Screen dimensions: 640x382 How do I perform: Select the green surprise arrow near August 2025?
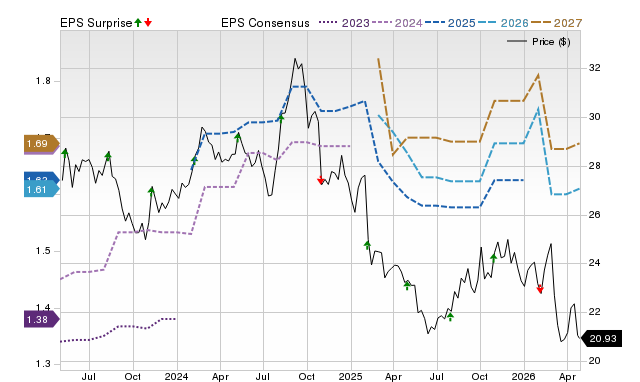pyautogui.click(x=450, y=316)
